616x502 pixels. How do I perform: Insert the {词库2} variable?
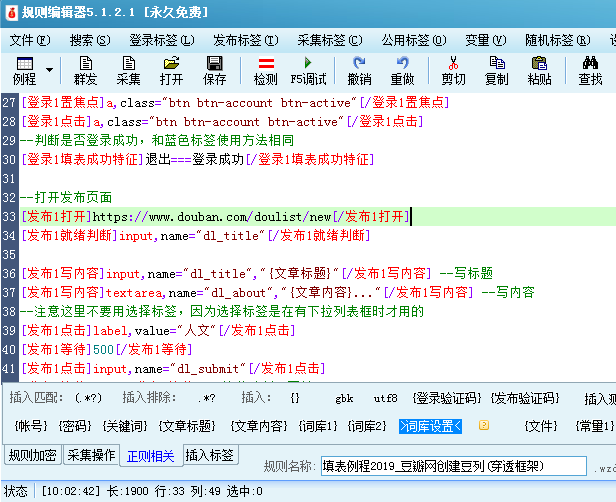367,426
